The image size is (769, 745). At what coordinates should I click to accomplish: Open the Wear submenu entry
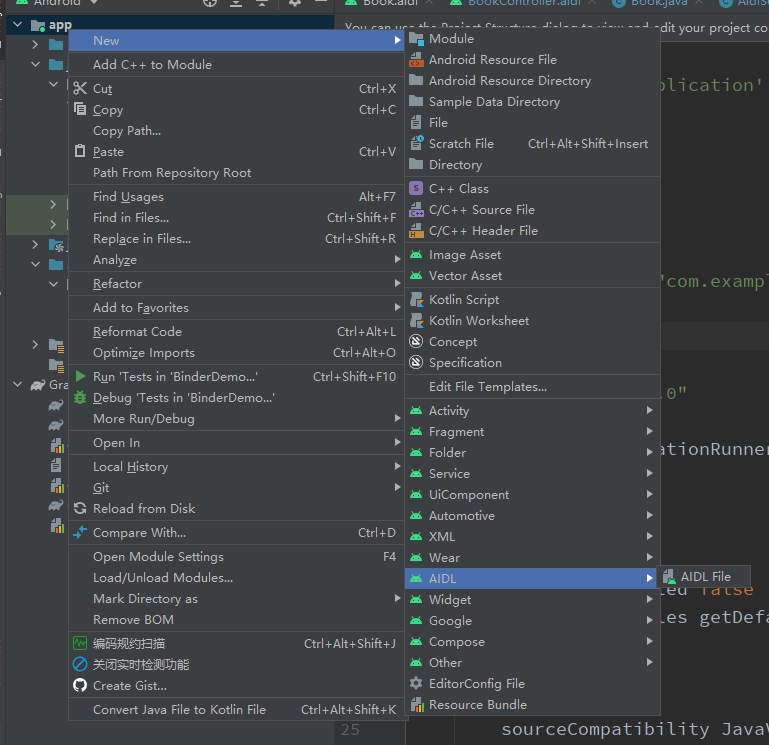click(533, 558)
